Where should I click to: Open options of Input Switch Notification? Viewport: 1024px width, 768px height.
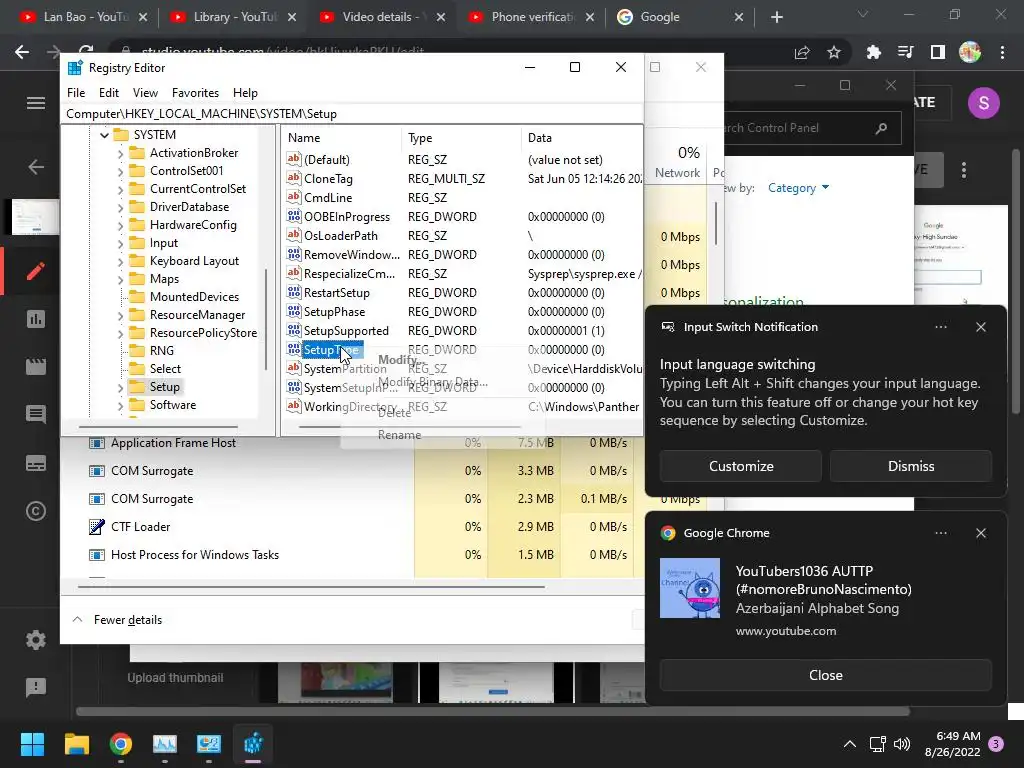pyautogui.click(x=940, y=327)
